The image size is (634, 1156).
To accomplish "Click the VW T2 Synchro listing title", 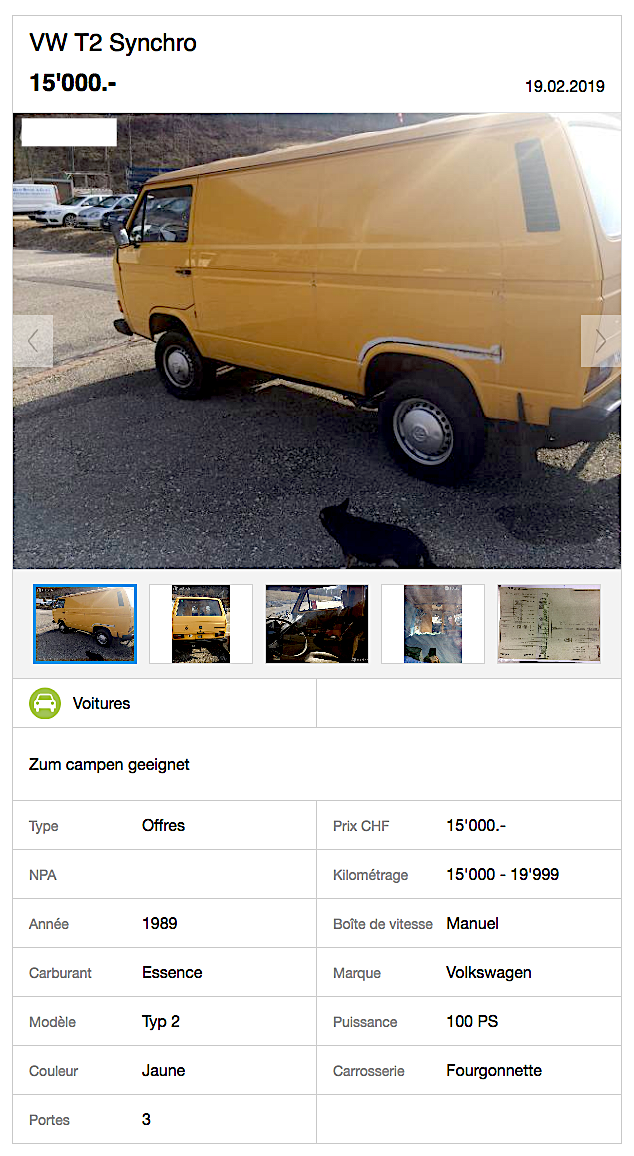I will (x=113, y=43).
